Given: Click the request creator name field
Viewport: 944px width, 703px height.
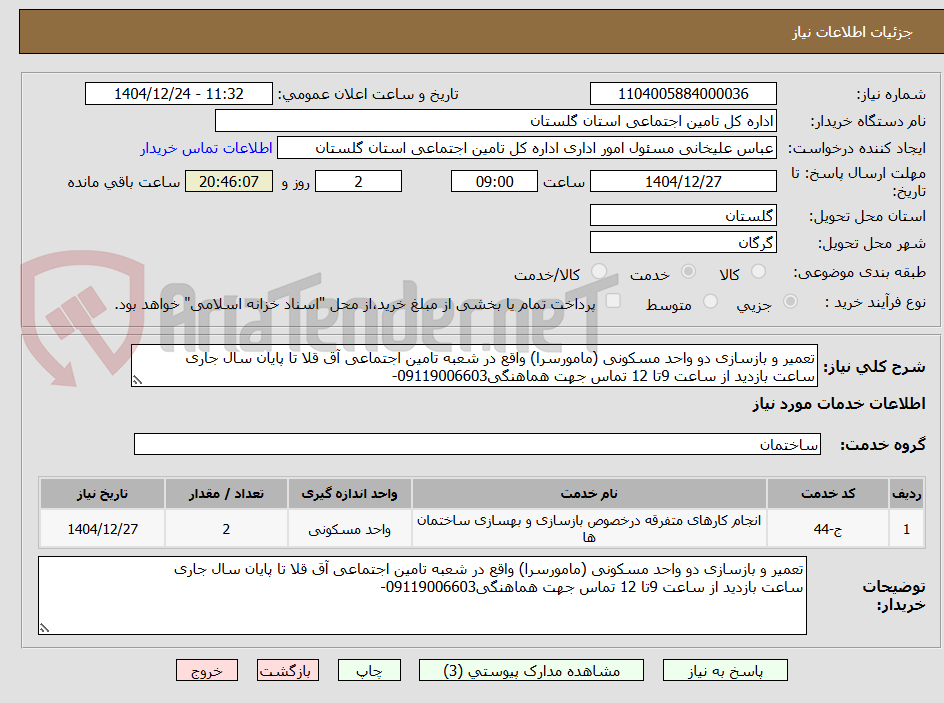Looking at the screenshot, I should (x=527, y=148).
